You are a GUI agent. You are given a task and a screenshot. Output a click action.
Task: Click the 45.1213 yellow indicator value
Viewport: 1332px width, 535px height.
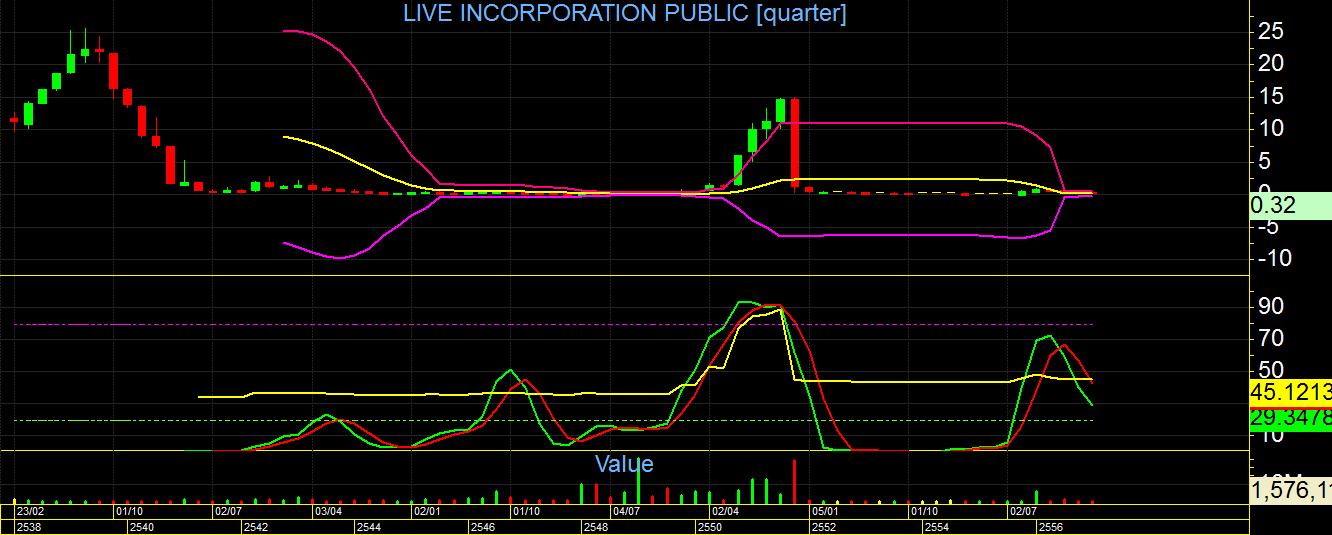pyautogui.click(x=1291, y=392)
